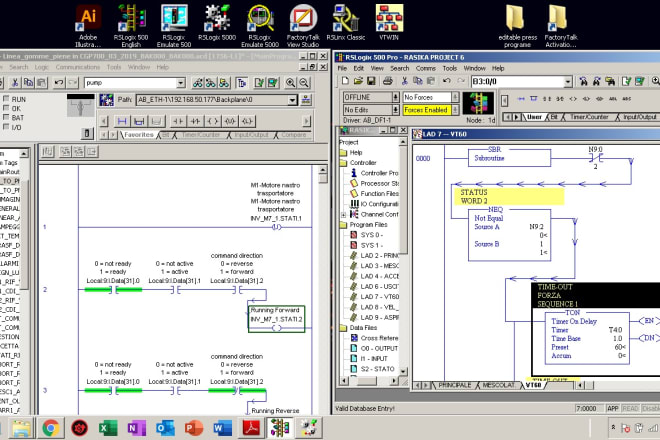Screen dimensions: 660x440
Task: Click Who Active network icon beside Path
Action: click(x=306, y=100)
